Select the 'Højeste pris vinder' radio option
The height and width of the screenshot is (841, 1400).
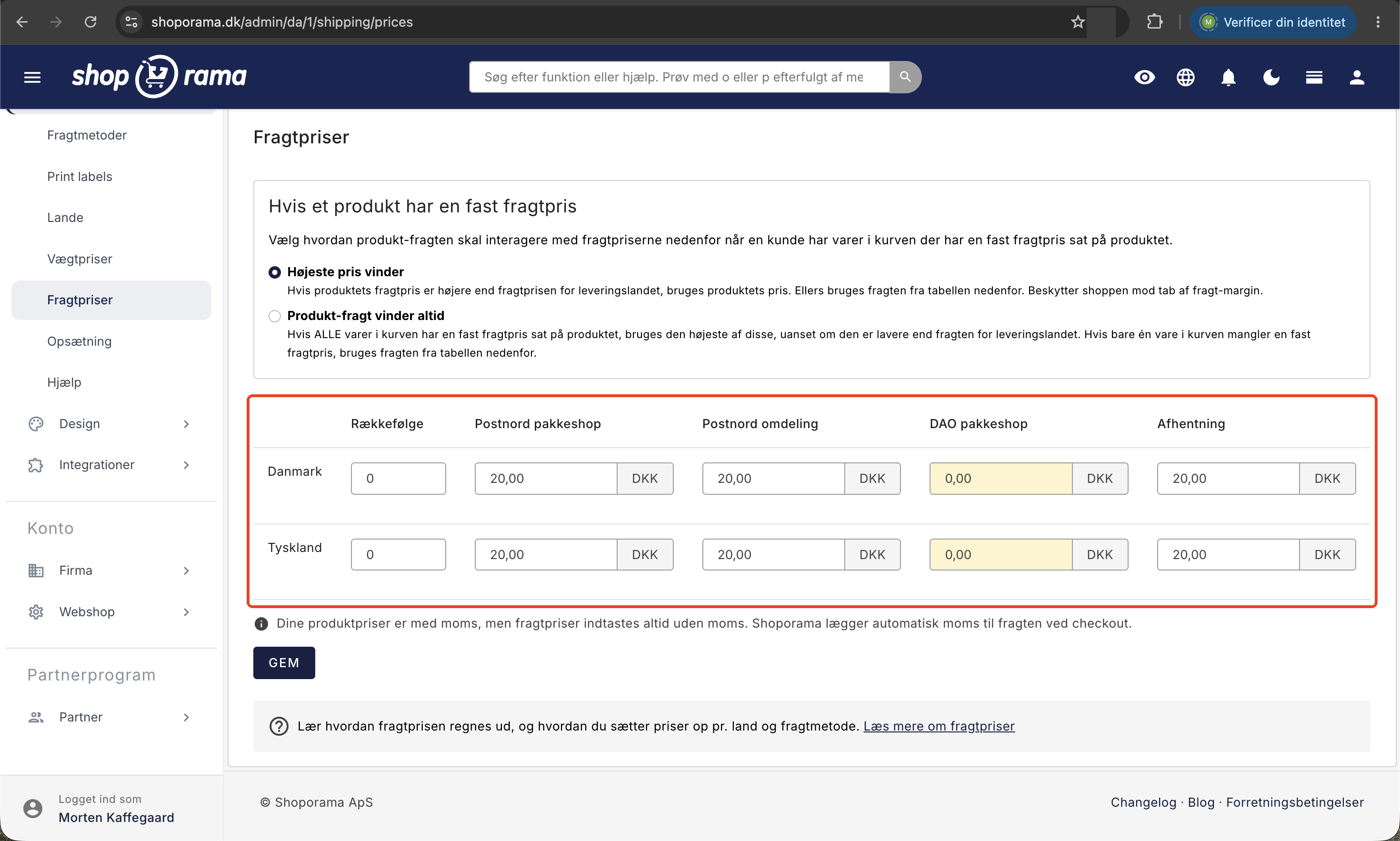tap(275, 272)
